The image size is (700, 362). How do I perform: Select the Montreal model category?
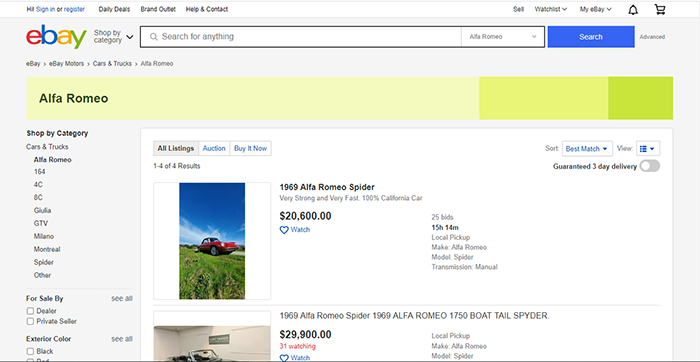coord(47,250)
